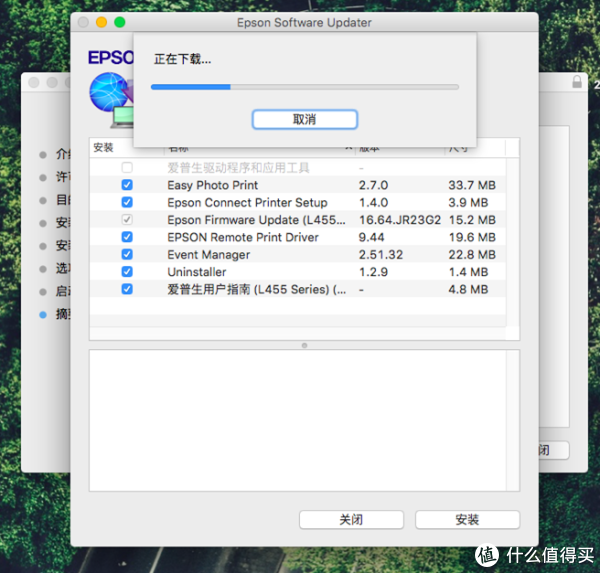The width and height of the screenshot is (600, 573).
Task: Click the version 1.4.0 cell
Action: click(373, 202)
